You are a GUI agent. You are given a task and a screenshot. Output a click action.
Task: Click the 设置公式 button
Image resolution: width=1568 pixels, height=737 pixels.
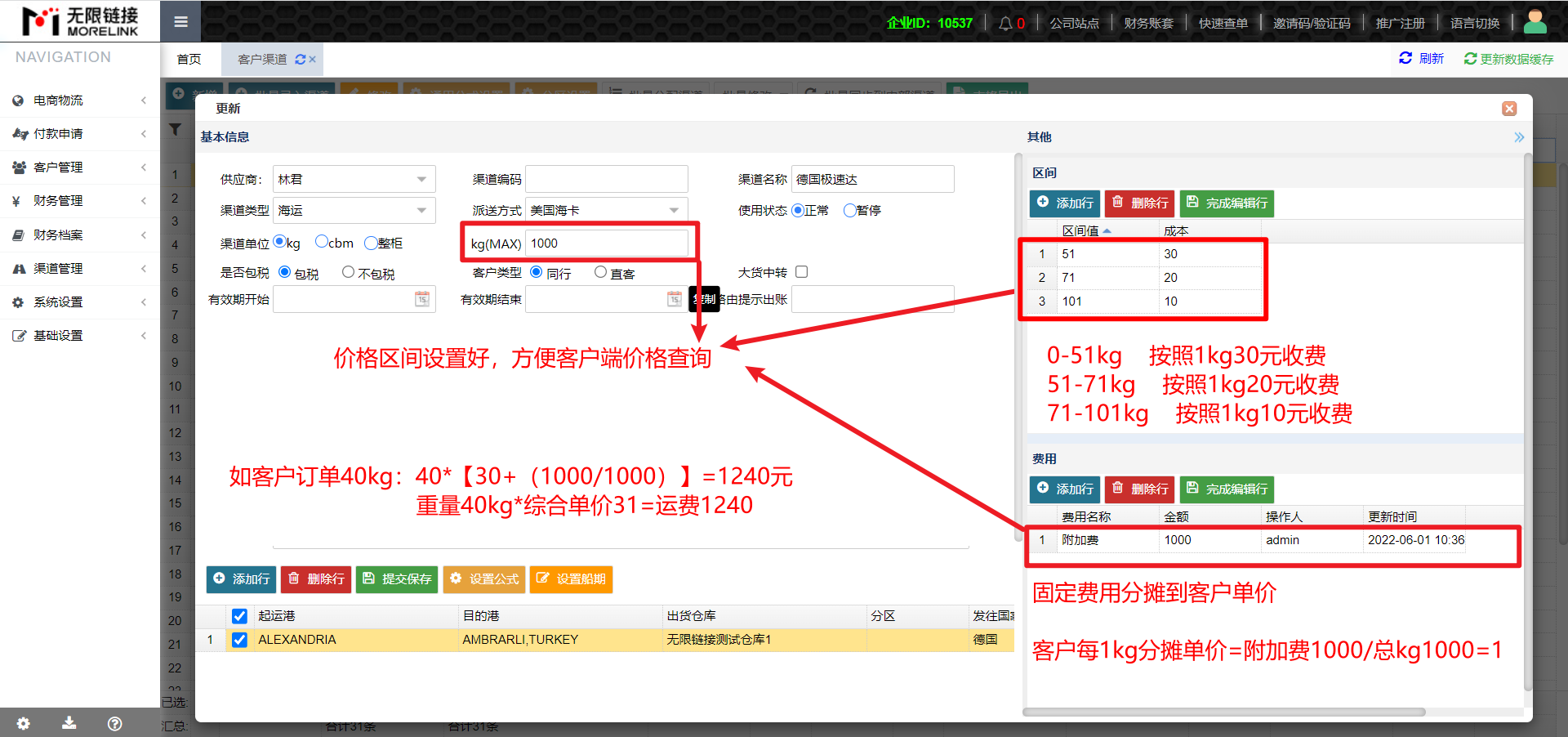tap(484, 579)
